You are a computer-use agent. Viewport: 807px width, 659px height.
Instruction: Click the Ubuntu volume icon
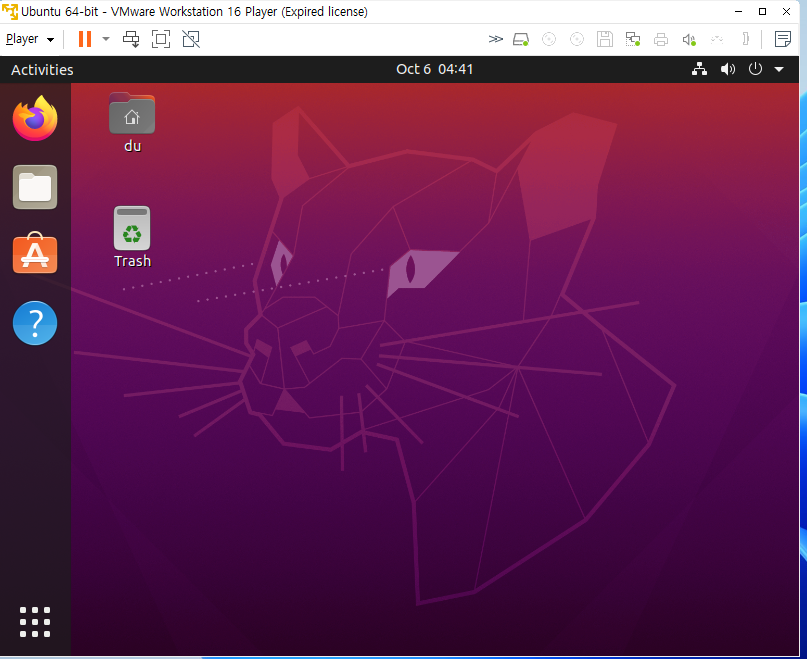point(728,69)
